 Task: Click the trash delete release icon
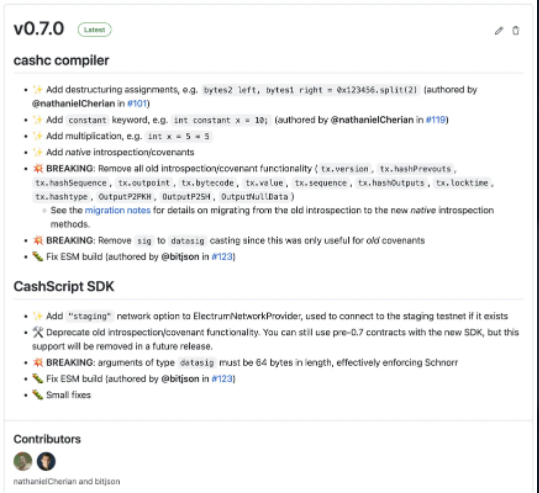pyautogui.click(x=516, y=31)
